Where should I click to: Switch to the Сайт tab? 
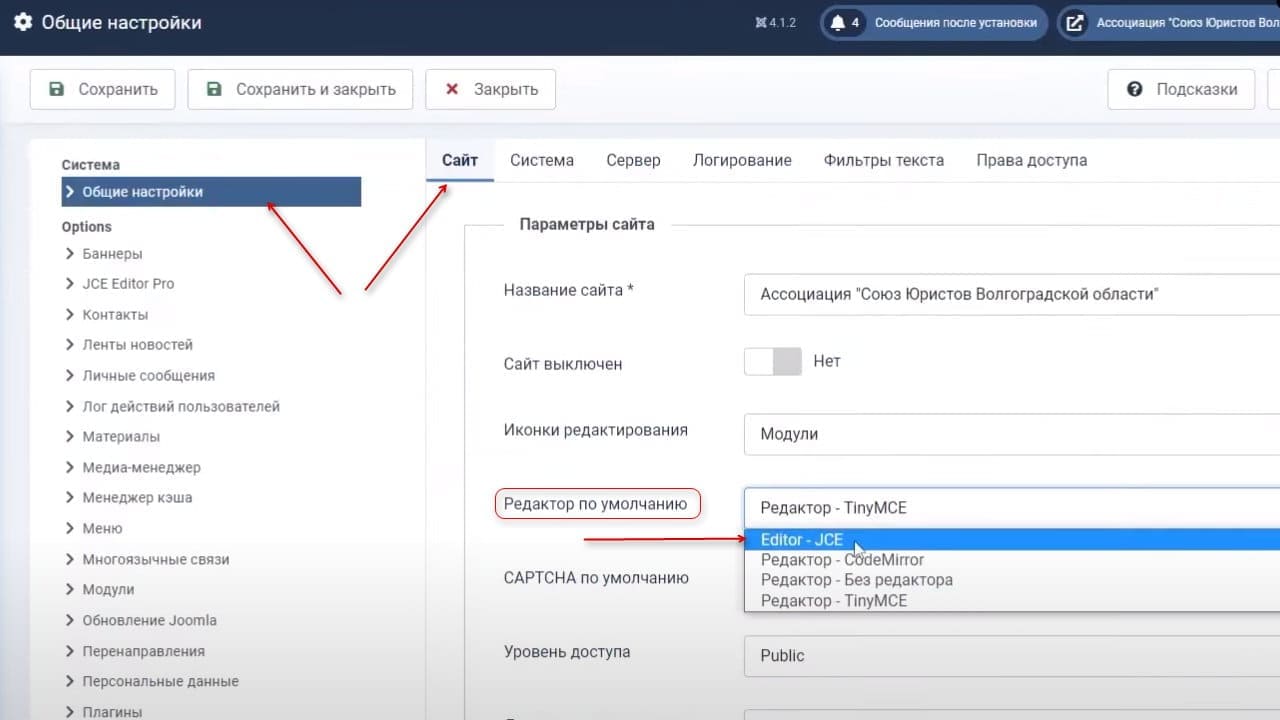pos(460,160)
